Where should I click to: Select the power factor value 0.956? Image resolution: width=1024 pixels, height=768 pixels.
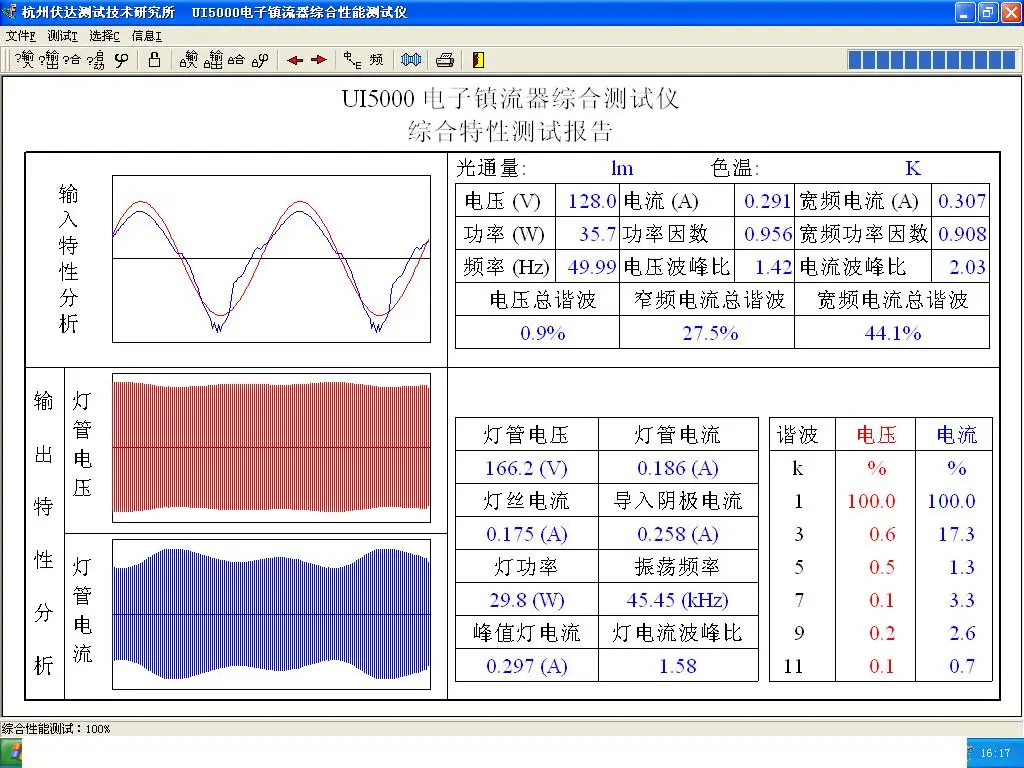coord(767,234)
